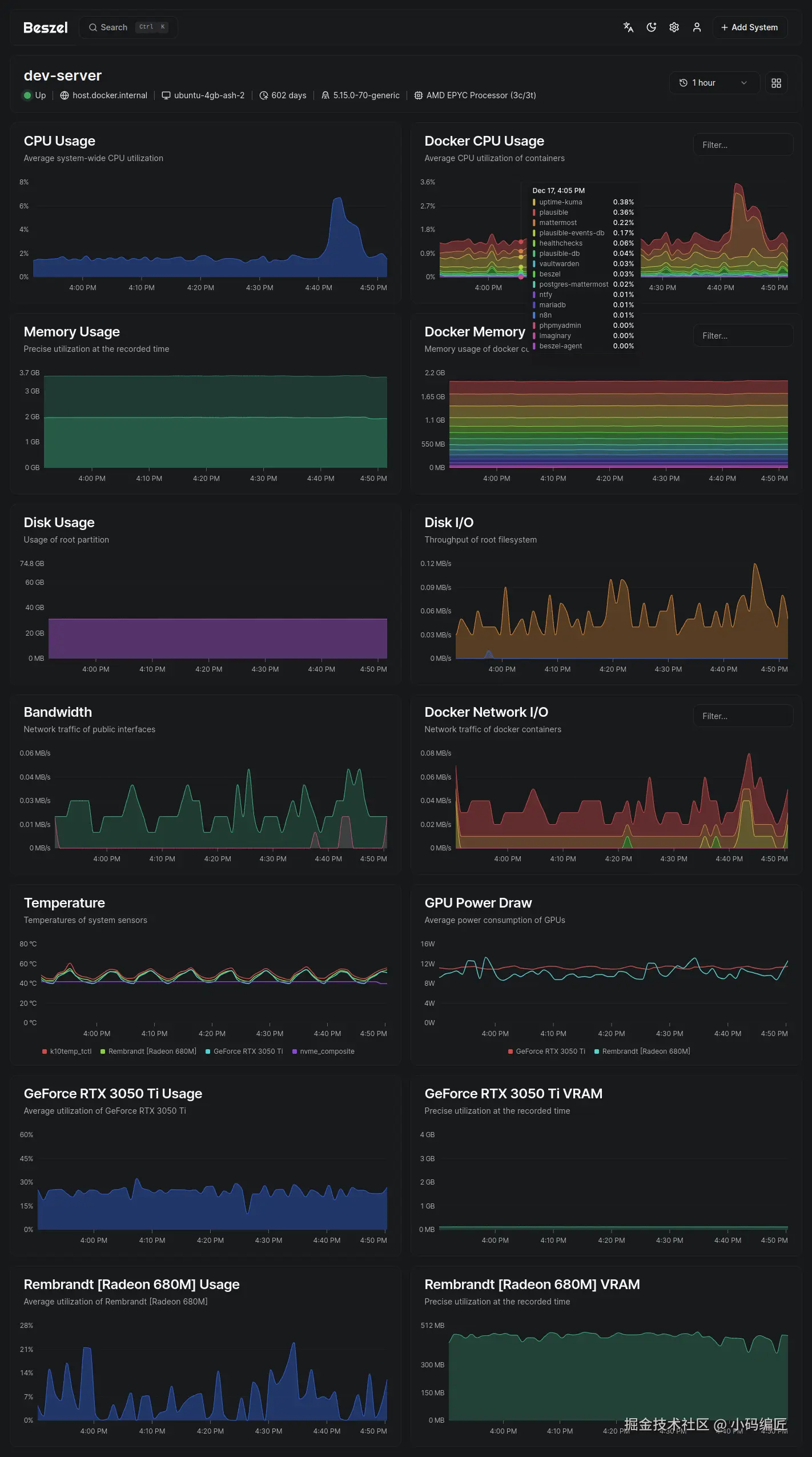Screen dimensions: 812x1457
Task: Click the Disk Usage purple area chart
Action: 218,639
